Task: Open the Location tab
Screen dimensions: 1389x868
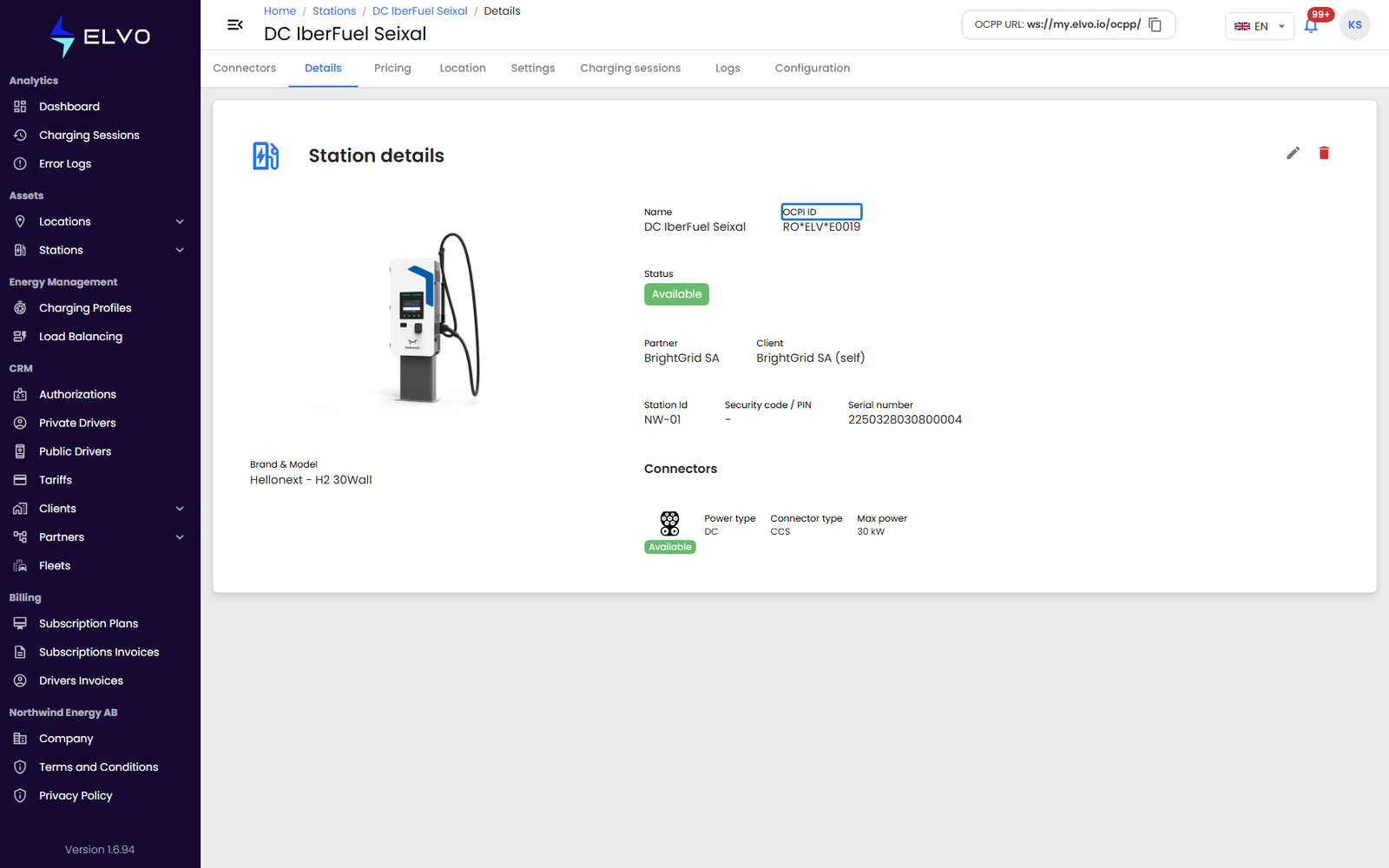Action: pyautogui.click(x=463, y=68)
